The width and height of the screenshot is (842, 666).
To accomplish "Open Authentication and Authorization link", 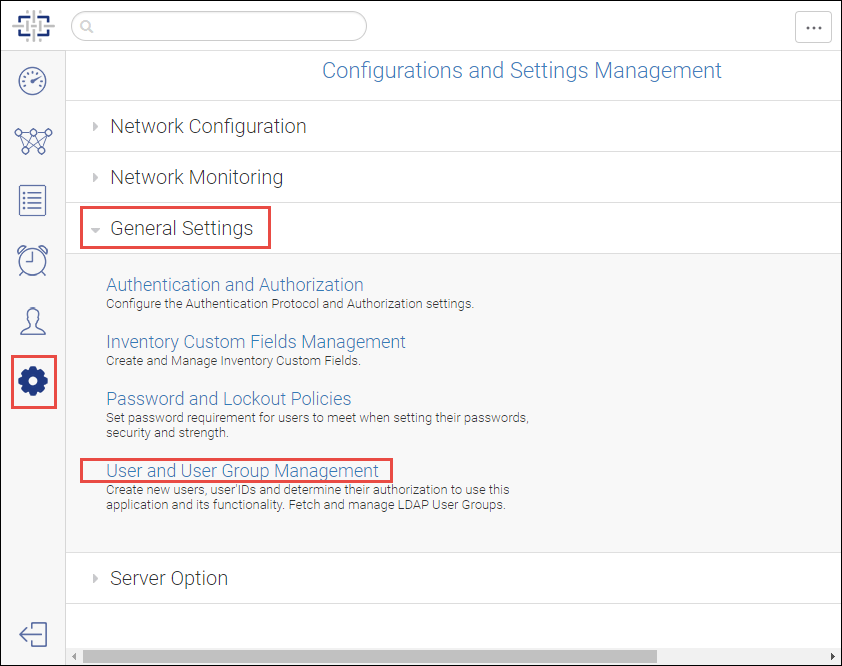I will point(235,285).
